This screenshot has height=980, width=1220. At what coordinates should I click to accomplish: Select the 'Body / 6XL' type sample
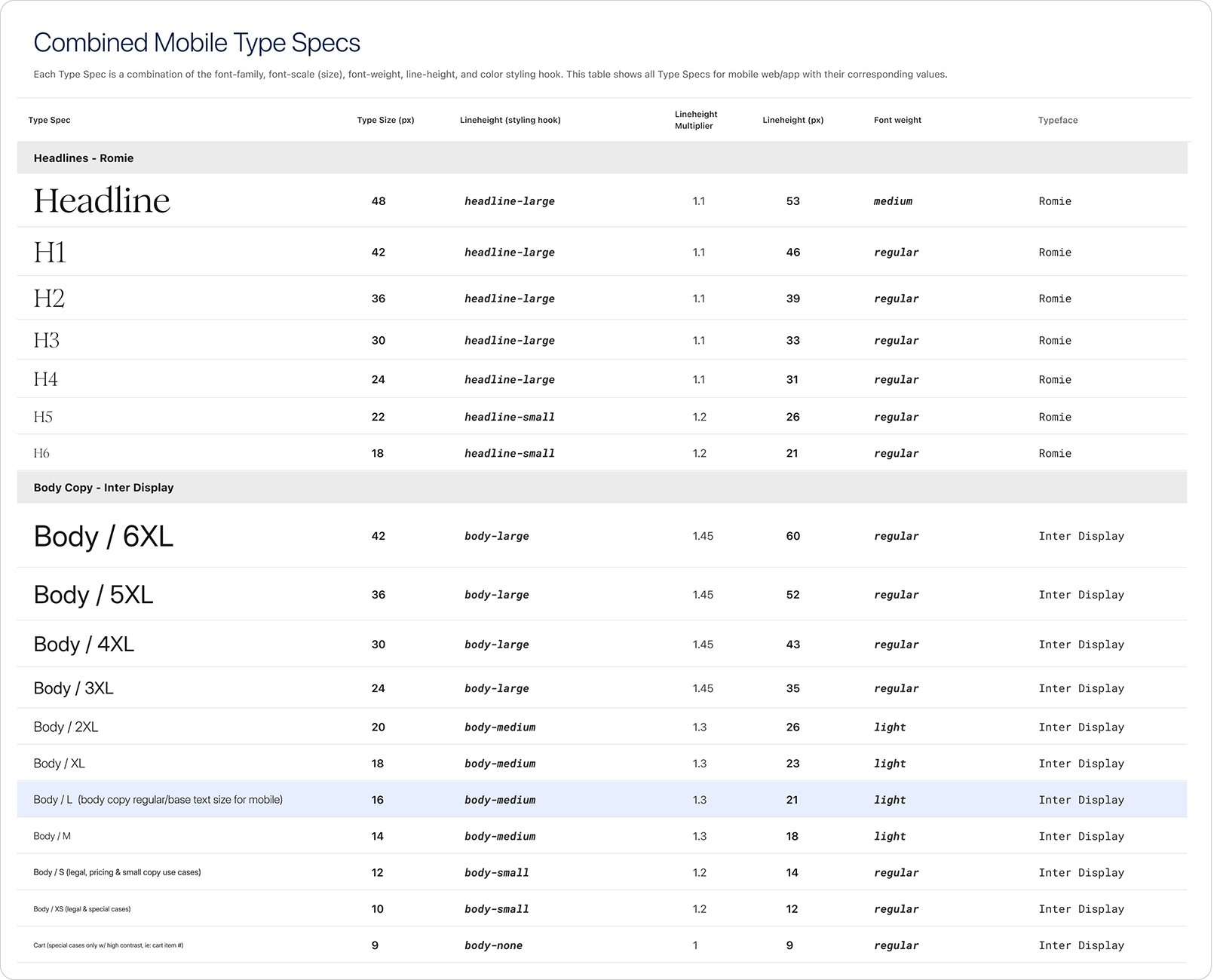coord(103,537)
